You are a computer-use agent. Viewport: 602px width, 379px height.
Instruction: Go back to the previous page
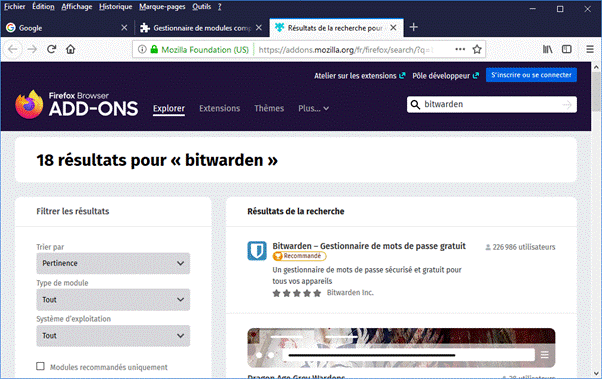[13, 49]
